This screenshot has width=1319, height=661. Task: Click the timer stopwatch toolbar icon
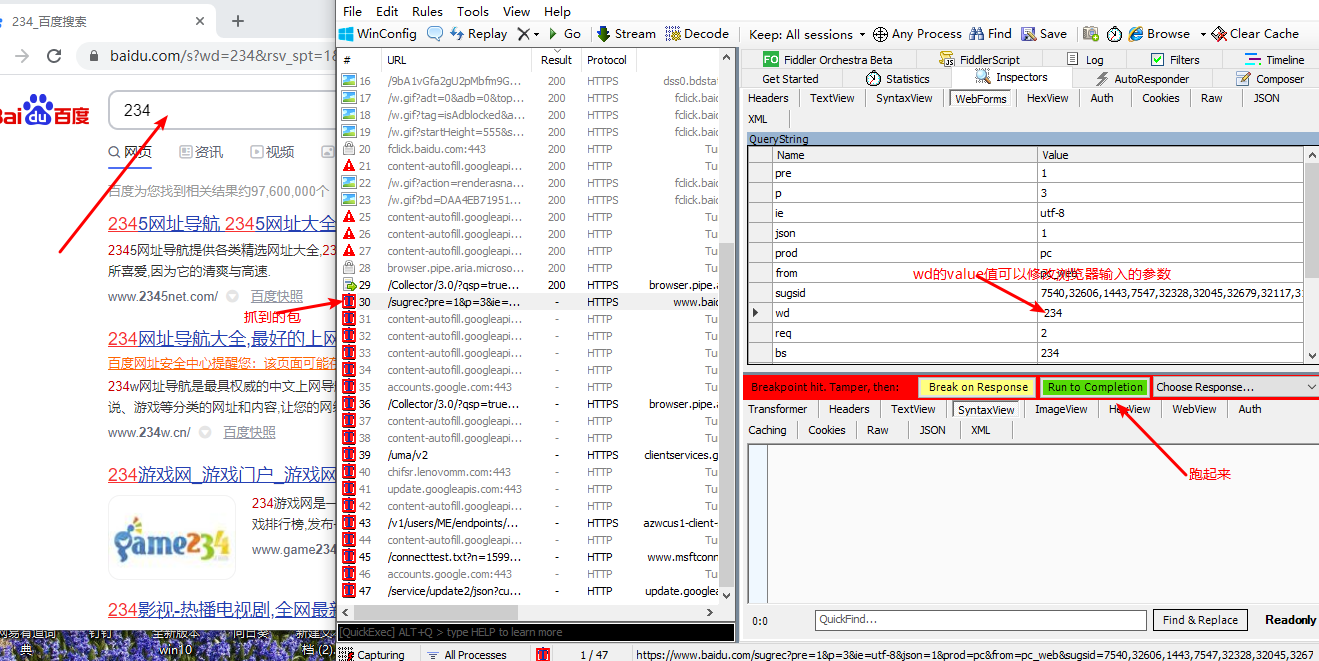pyautogui.click(x=1114, y=34)
